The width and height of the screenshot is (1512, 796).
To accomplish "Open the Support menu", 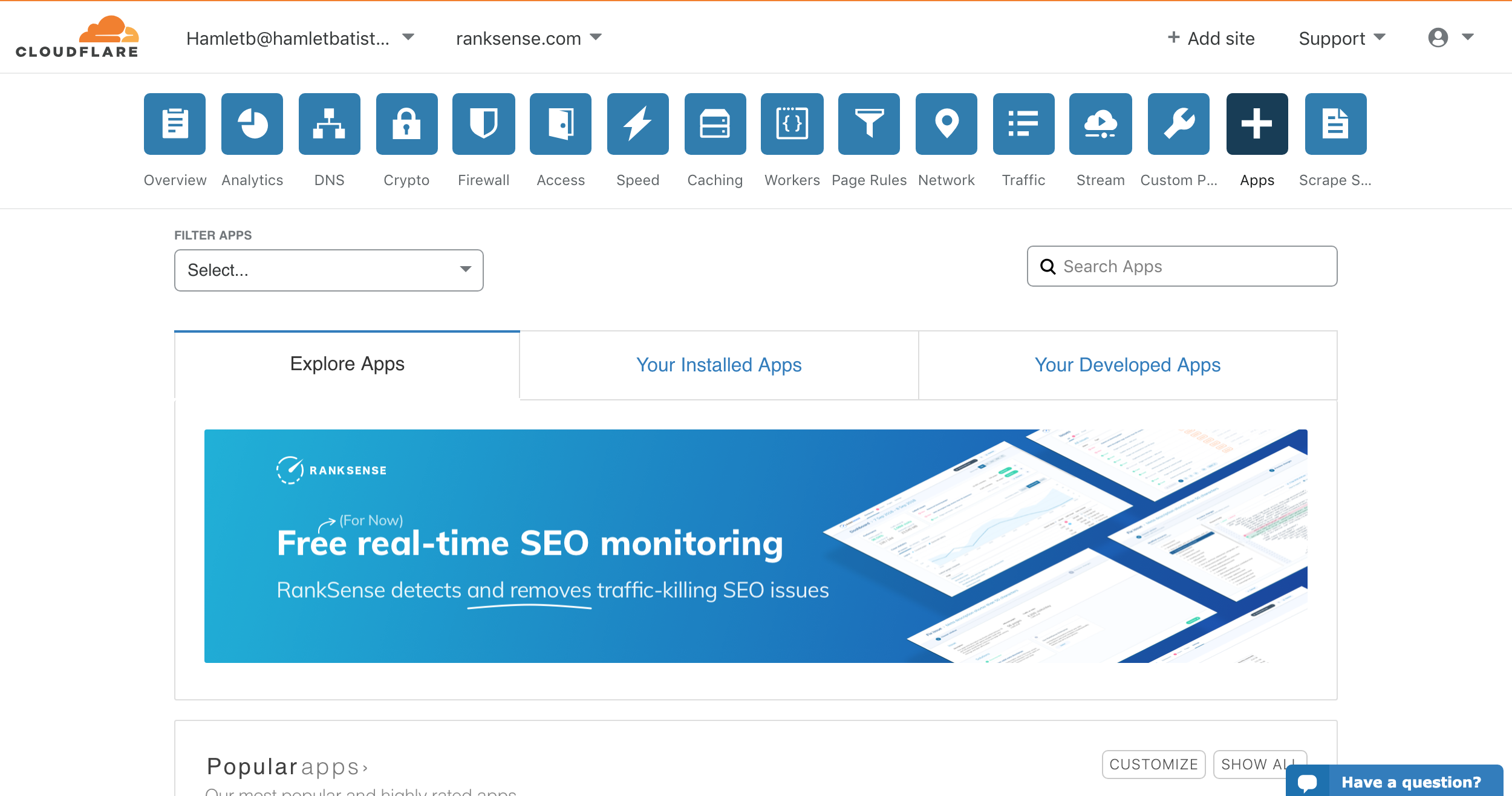I will pos(1340,38).
